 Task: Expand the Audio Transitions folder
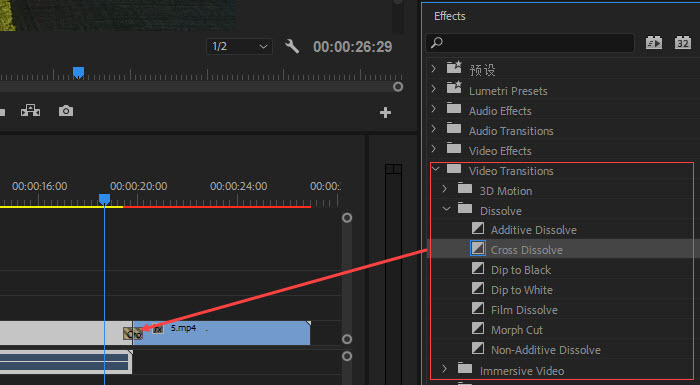tap(433, 129)
